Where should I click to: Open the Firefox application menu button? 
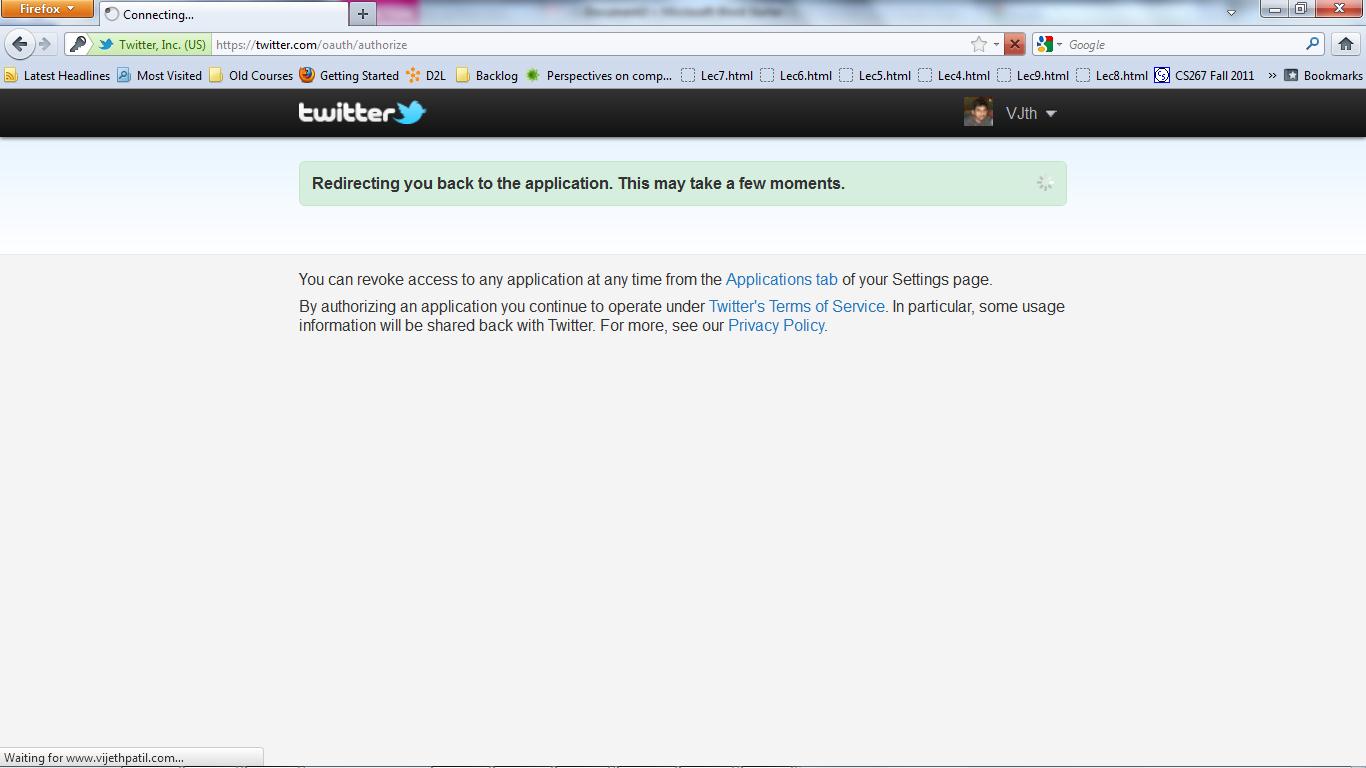[47, 9]
